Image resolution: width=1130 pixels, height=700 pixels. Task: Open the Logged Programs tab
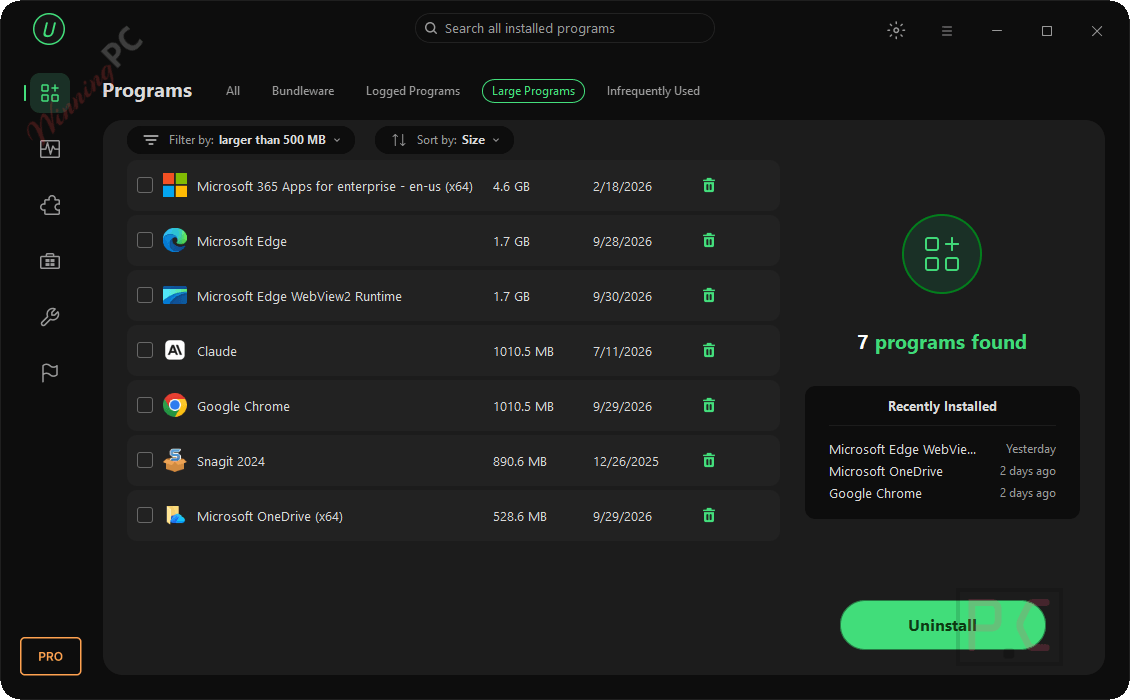tap(413, 91)
